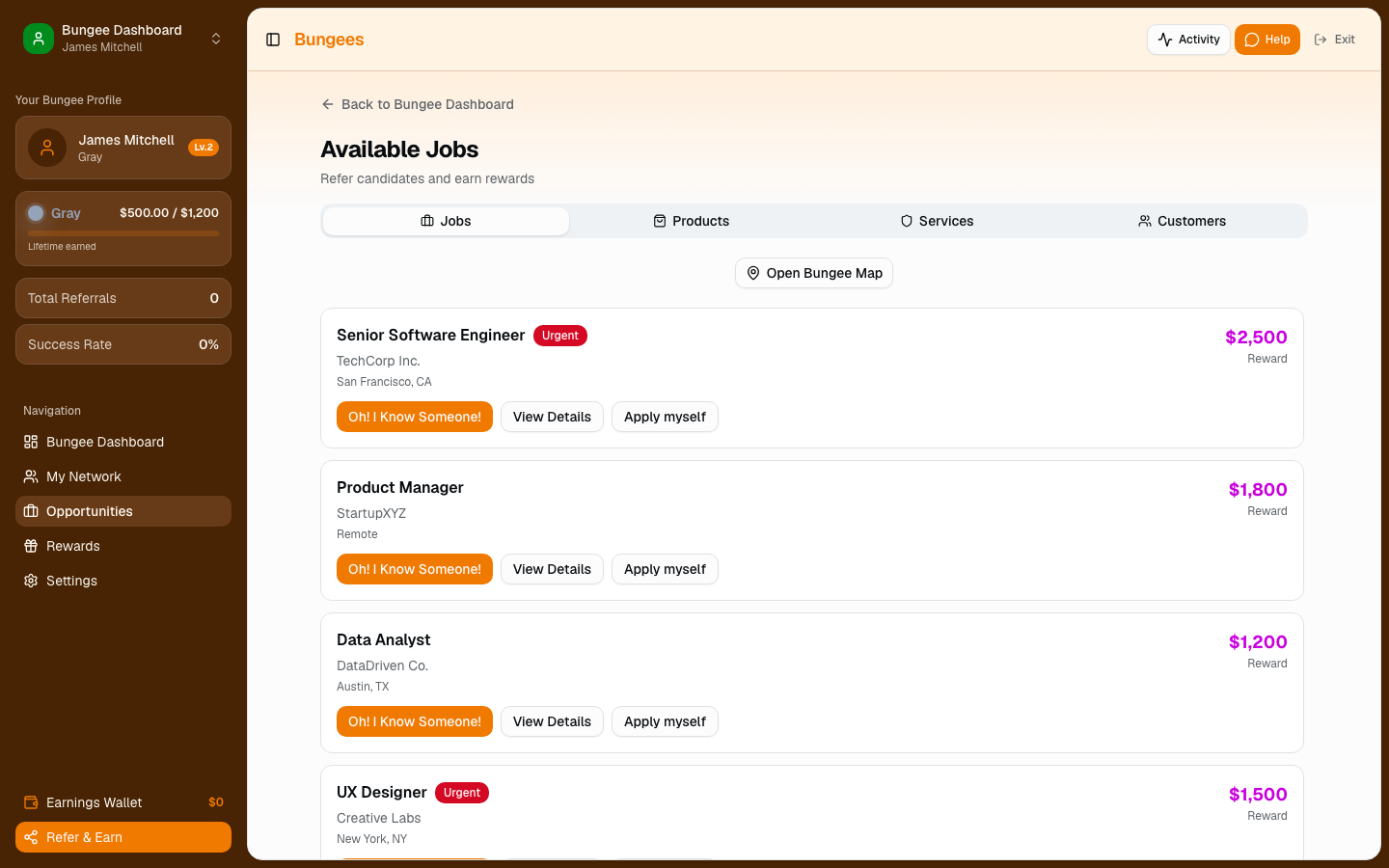Go to Bungee Dashboard in navigation
Image resolution: width=1389 pixels, height=868 pixels.
click(x=123, y=442)
